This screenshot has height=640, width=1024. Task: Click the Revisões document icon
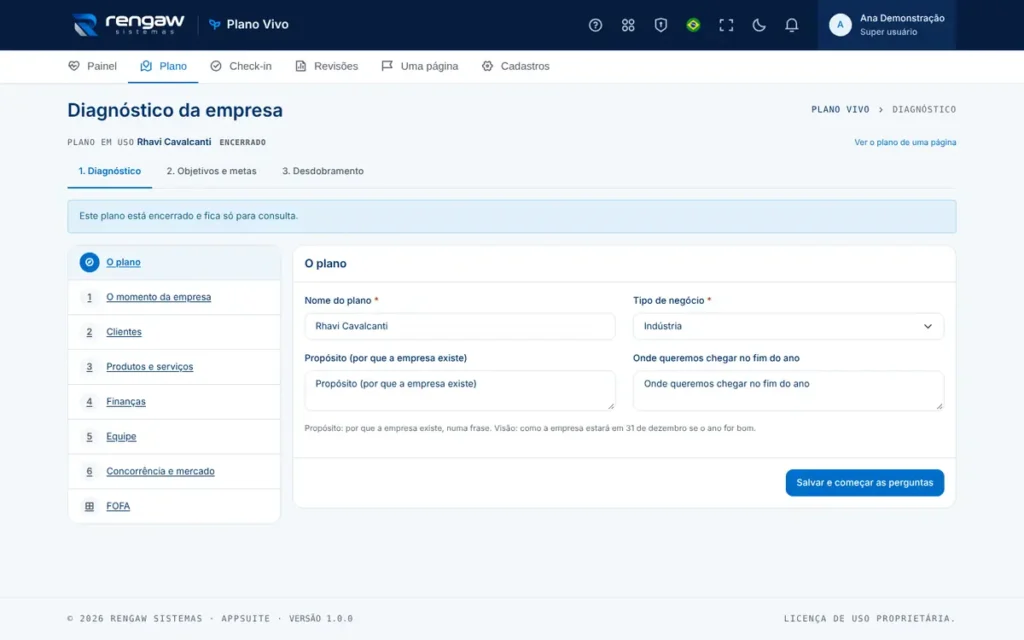pos(300,66)
